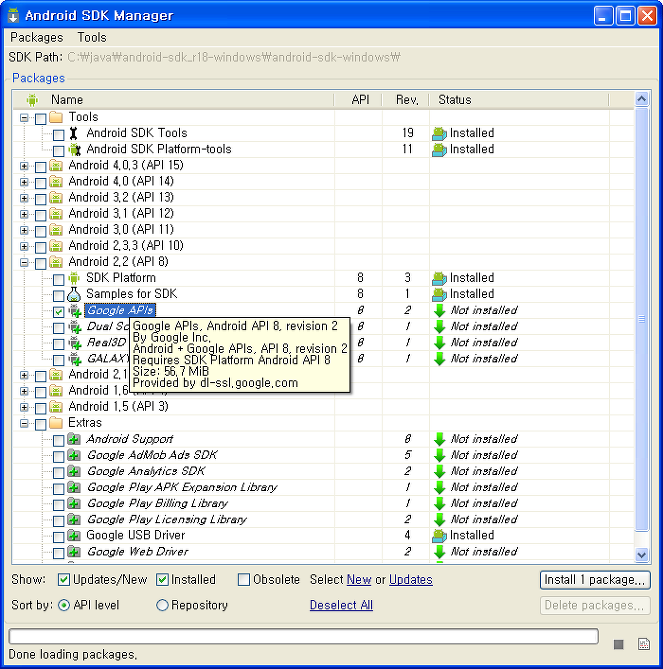Click the Android 4.0.3 (API 15) folder icon

tap(56, 165)
